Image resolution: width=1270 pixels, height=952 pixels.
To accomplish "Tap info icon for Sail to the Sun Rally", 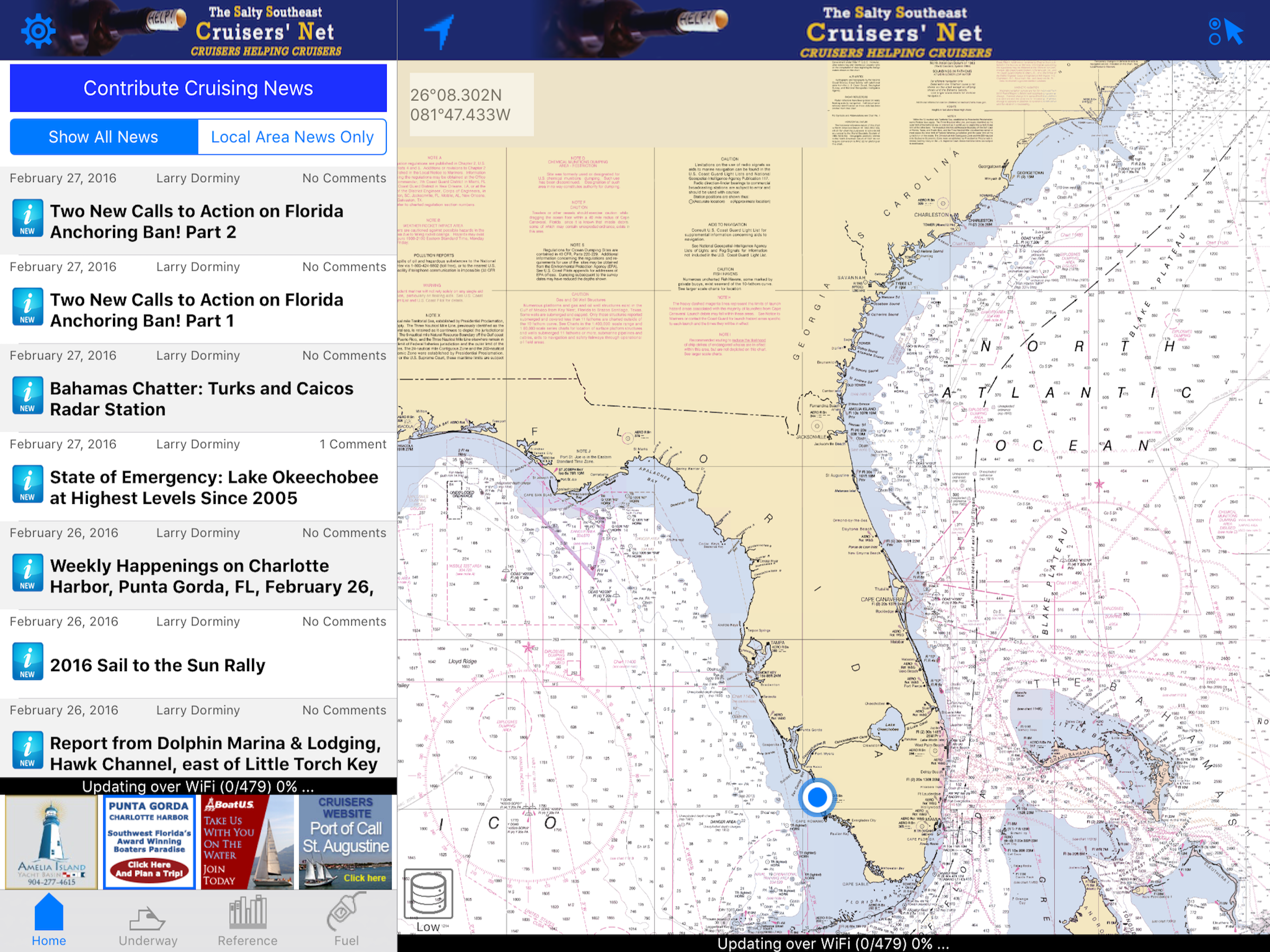I will coord(27,662).
